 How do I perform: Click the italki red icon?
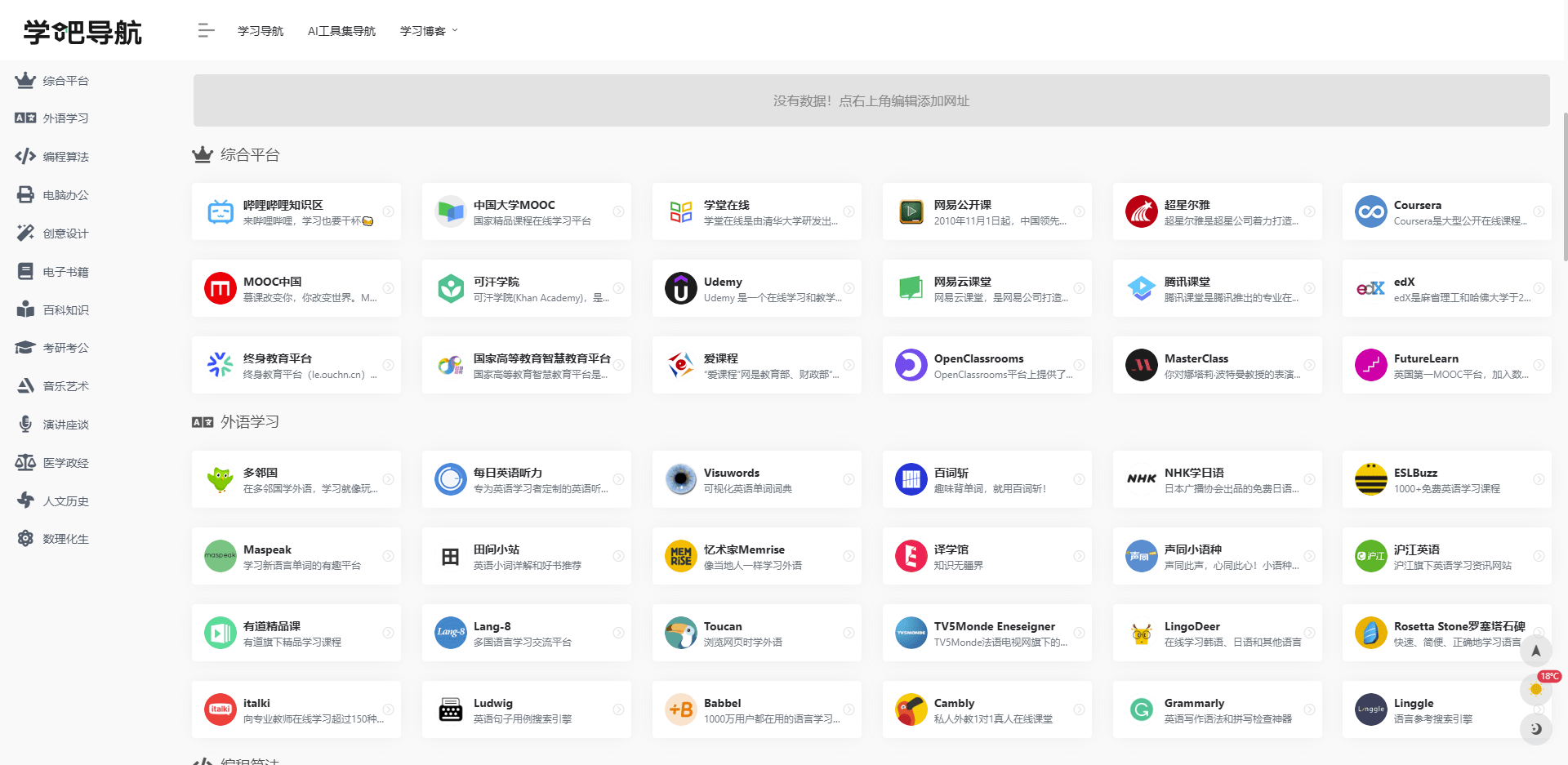220,709
